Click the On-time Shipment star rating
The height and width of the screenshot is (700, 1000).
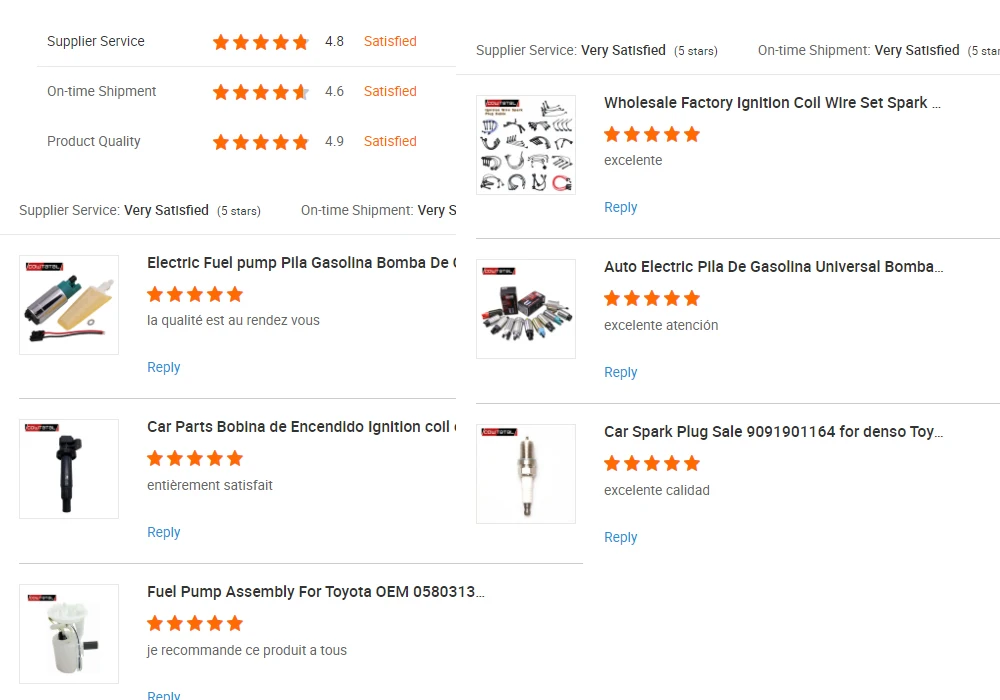click(261, 92)
